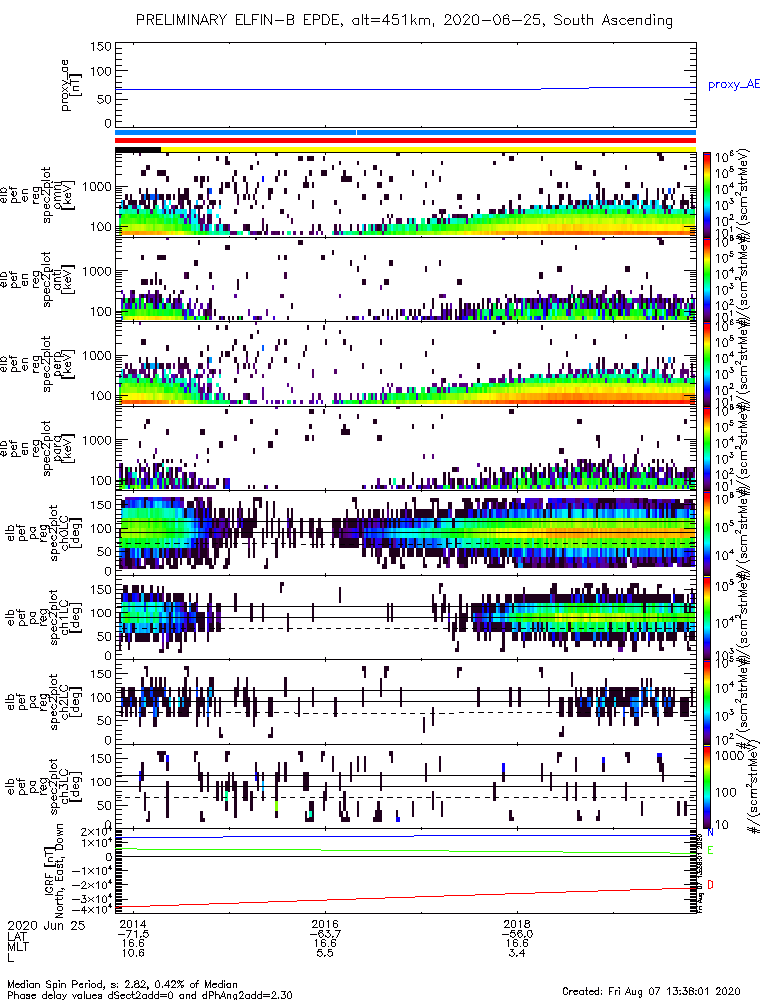775x1000 pixels.
Task: Click the '-4×10^4' tick label on the IGRF axis
Action: pyautogui.click(x=92, y=908)
